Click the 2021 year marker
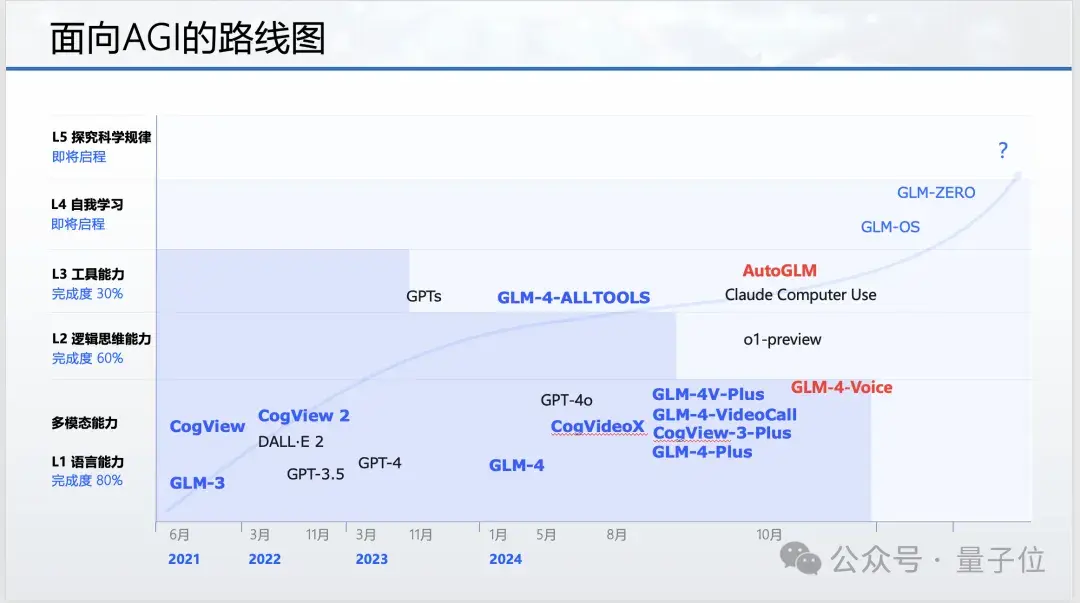Viewport: 1080px width, 603px height. pos(184,559)
